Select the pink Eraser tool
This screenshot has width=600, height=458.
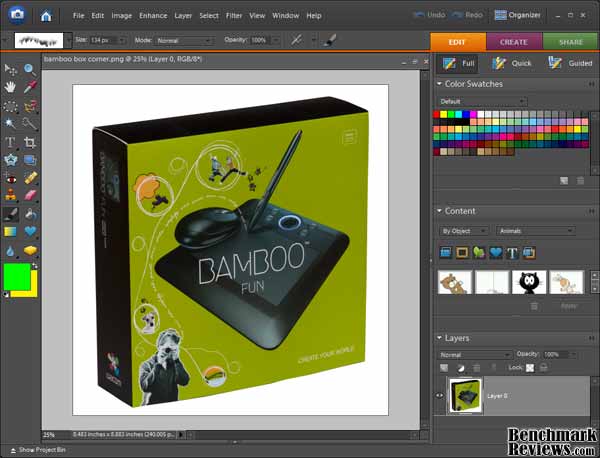[x=30, y=196]
